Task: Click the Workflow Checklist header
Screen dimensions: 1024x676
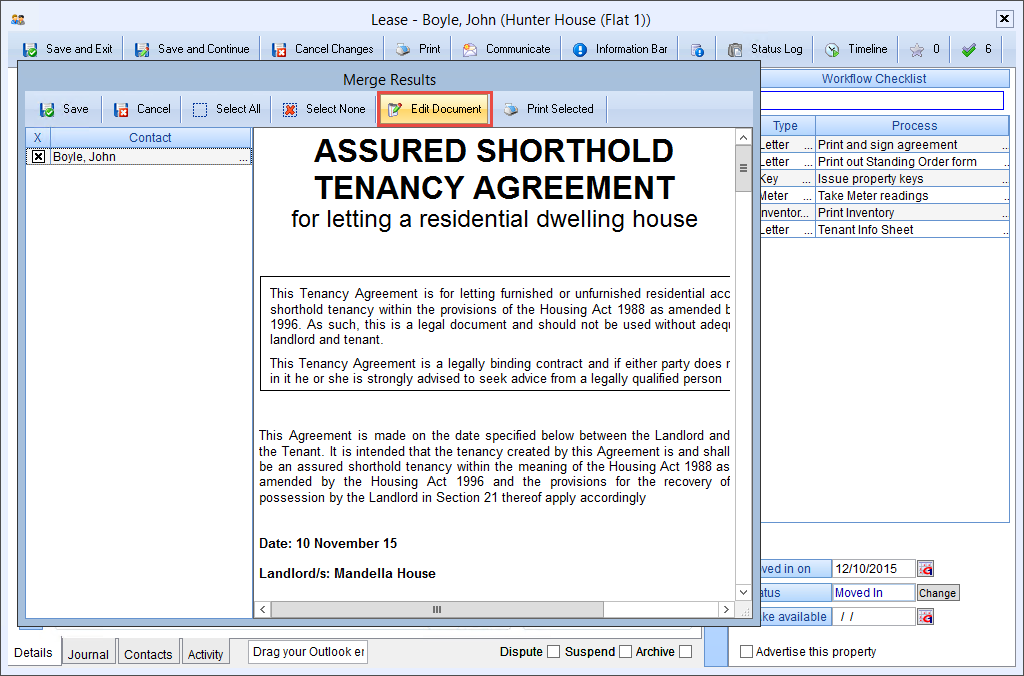Action: [874, 79]
